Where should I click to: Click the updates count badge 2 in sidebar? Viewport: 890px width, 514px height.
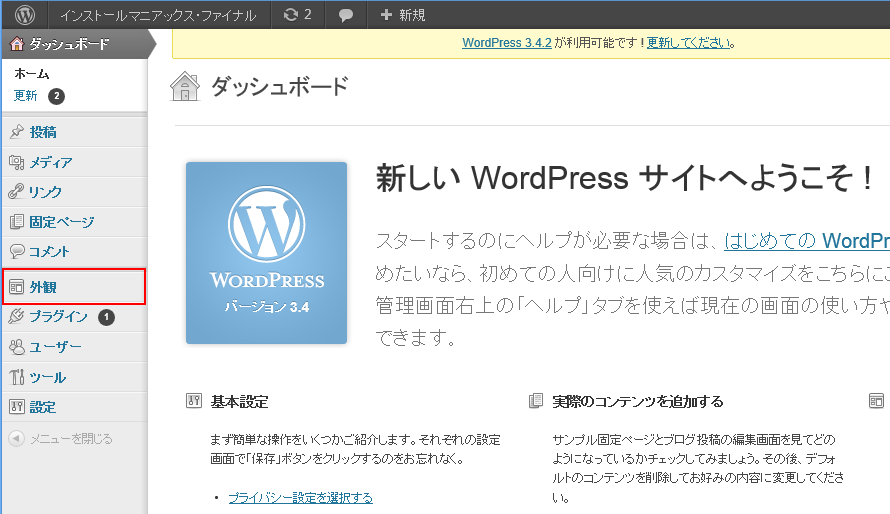pyautogui.click(x=56, y=96)
